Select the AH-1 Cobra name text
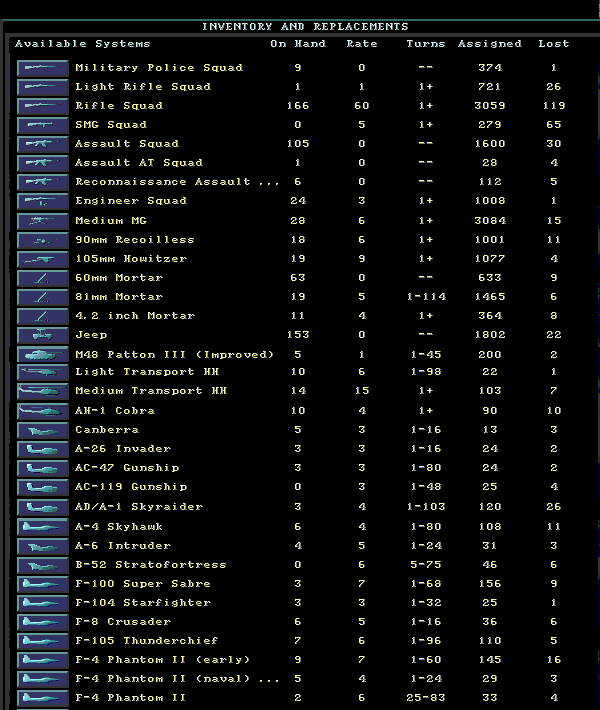This screenshot has height=710, width=600. click(115, 411)
